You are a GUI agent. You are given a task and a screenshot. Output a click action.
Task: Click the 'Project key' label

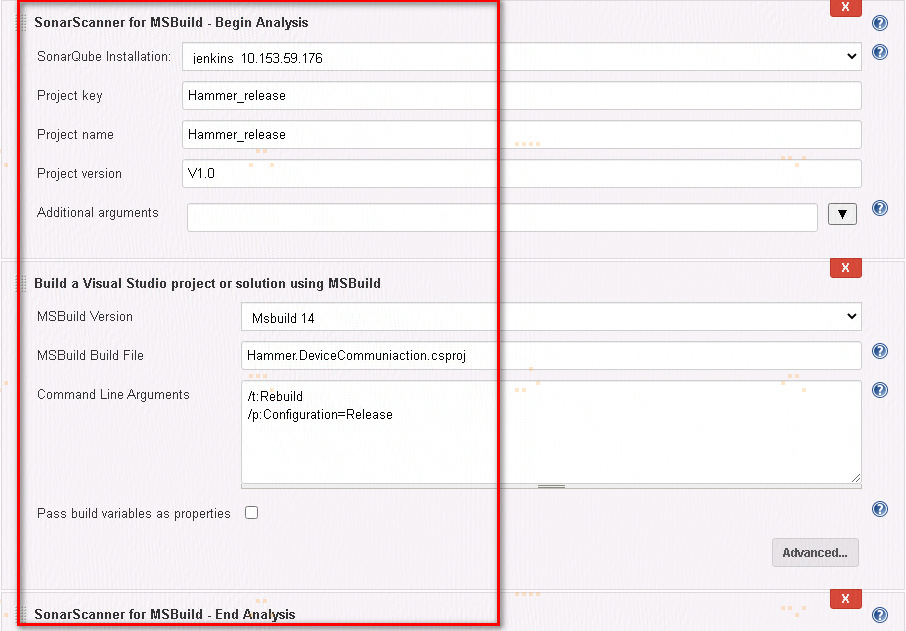pos(69,95)
